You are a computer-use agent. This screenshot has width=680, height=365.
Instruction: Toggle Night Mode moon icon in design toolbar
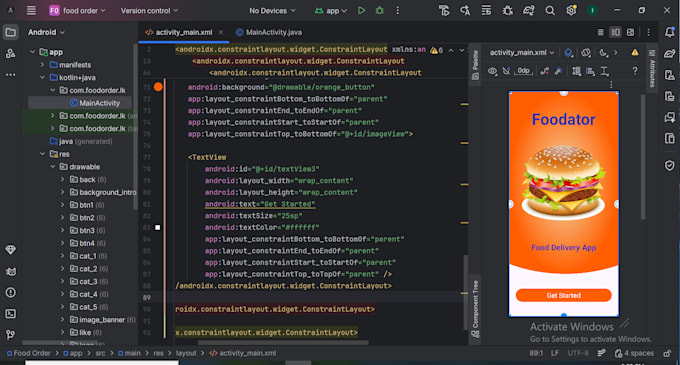pos(603,52)
